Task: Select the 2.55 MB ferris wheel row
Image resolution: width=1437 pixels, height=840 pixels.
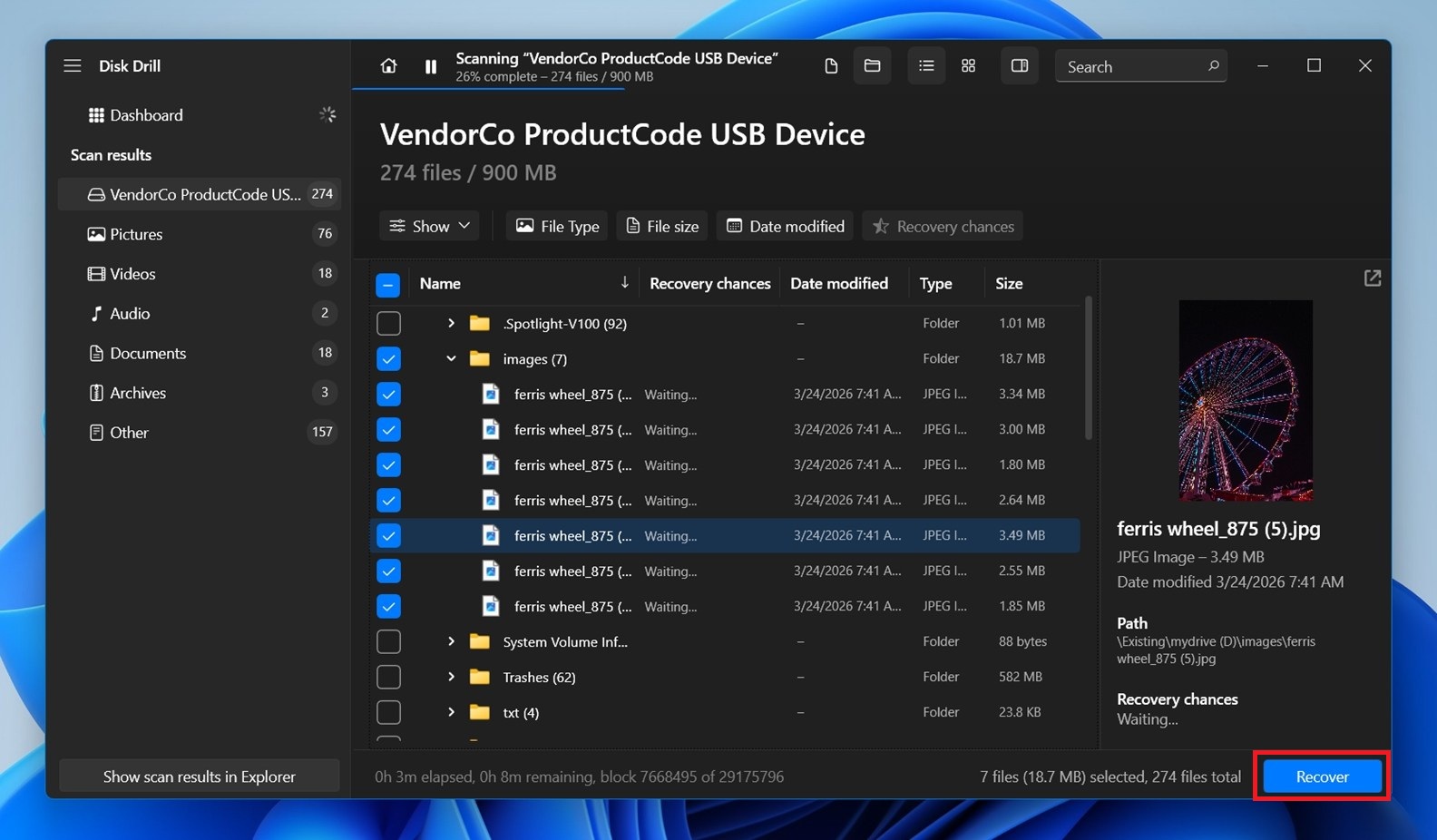Action: 726,571
